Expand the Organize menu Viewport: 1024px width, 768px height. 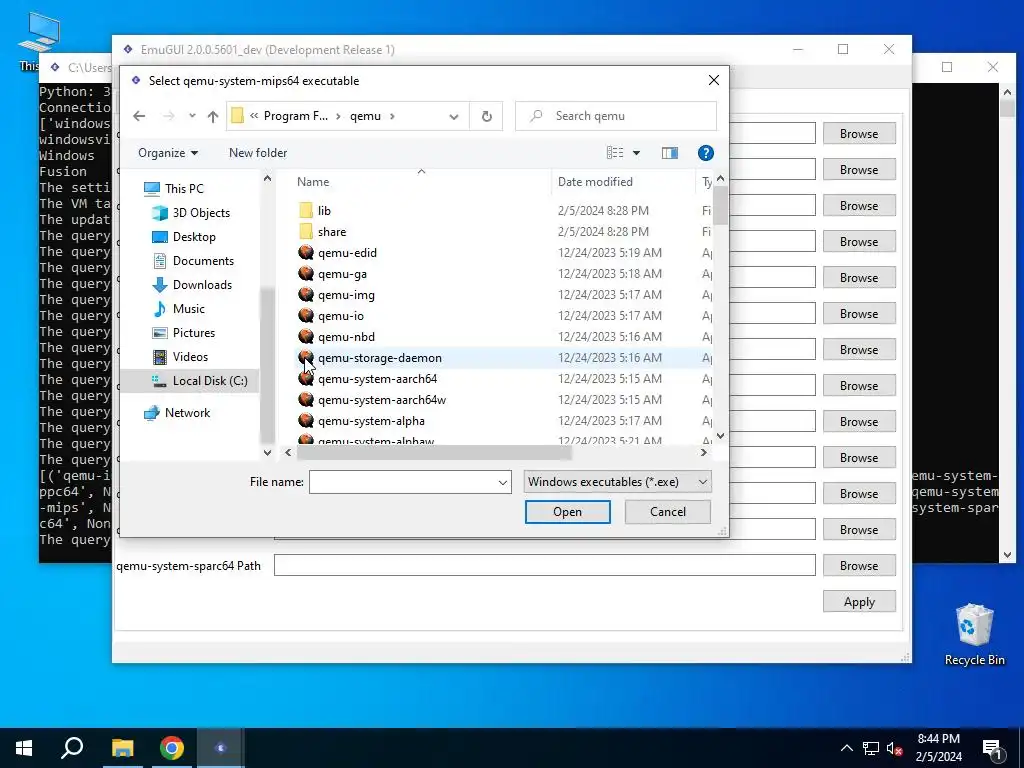168,153
